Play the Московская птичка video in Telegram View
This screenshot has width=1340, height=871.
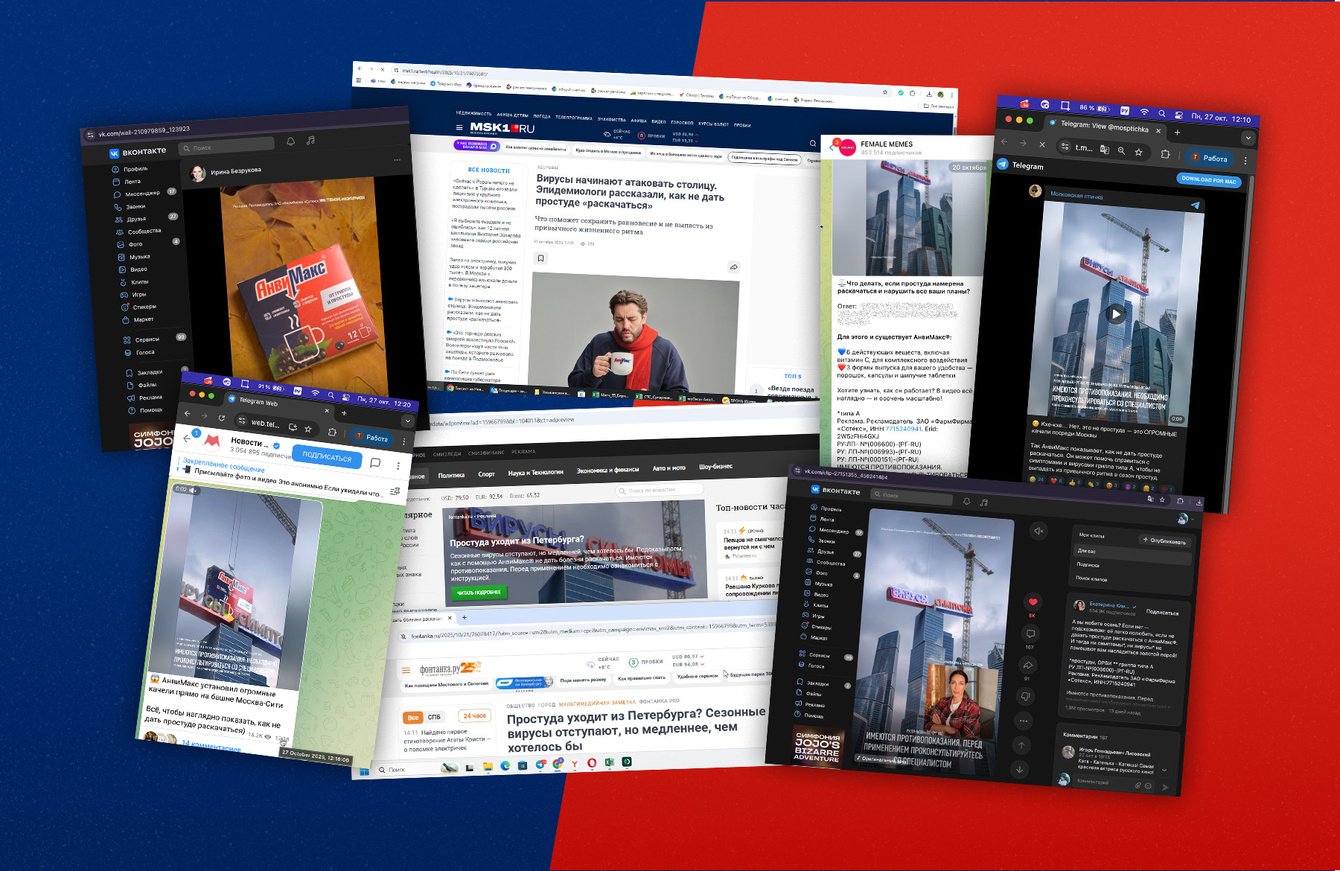[x=1116, y=314]
